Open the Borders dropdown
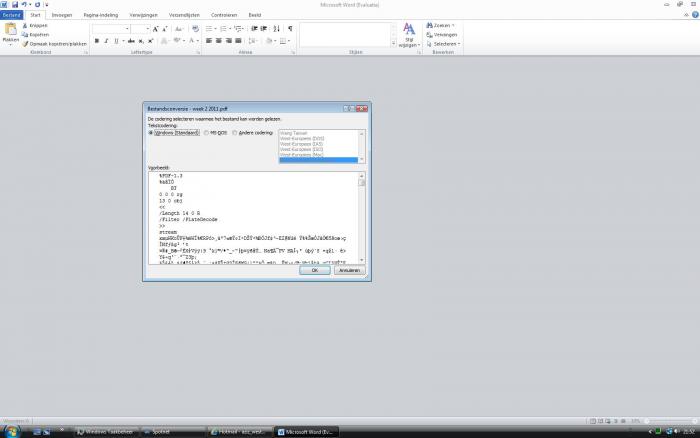Screen dimensions: 700x438 coord(284,41)
